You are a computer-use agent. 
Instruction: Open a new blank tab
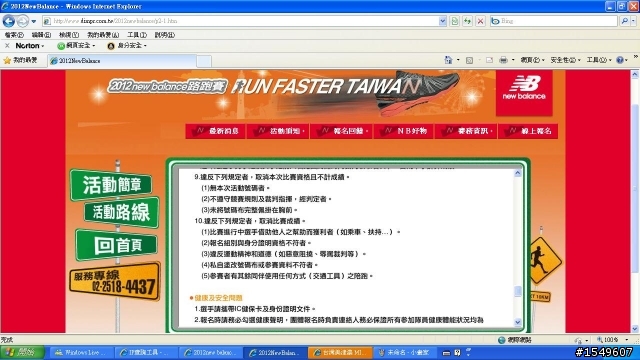tap(204, 61)
